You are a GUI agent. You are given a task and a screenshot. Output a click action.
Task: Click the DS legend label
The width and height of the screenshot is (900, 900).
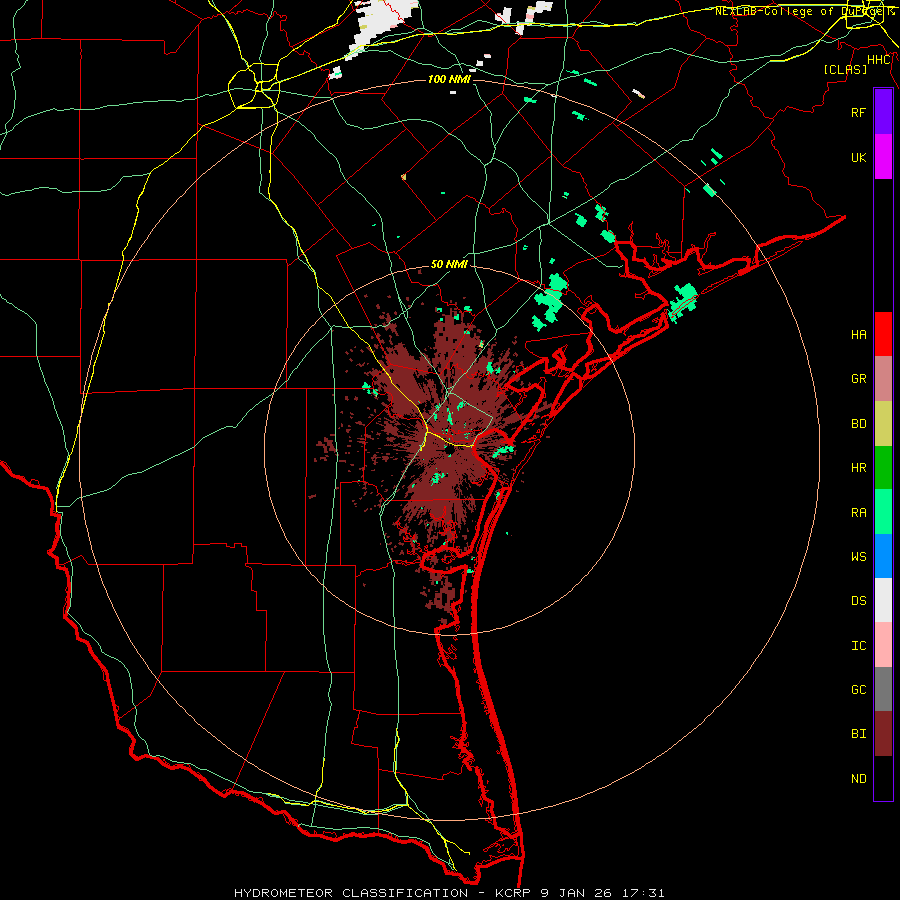858,601
